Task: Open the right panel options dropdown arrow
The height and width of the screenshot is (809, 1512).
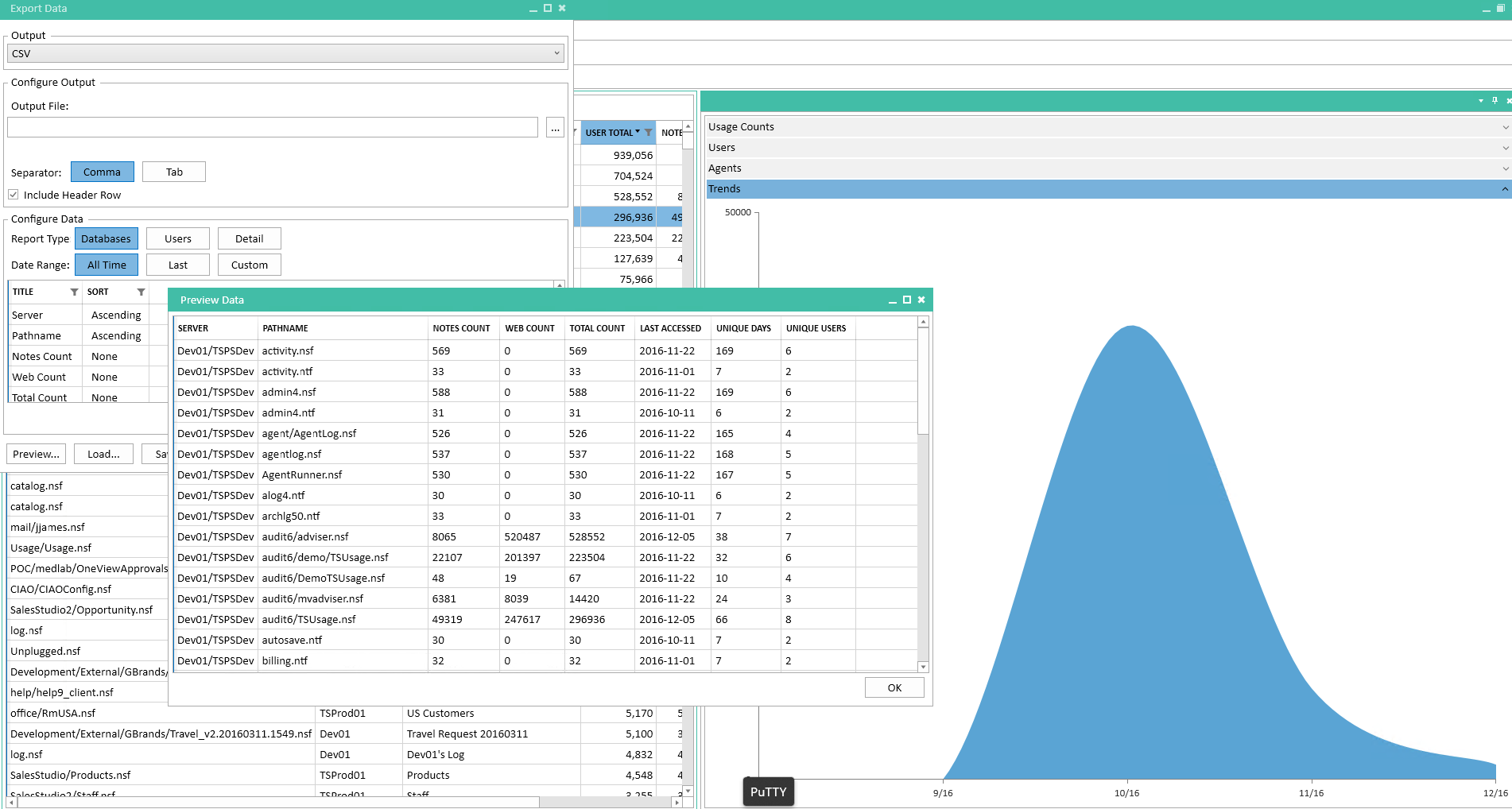Action: click(x=1480, y=101)
